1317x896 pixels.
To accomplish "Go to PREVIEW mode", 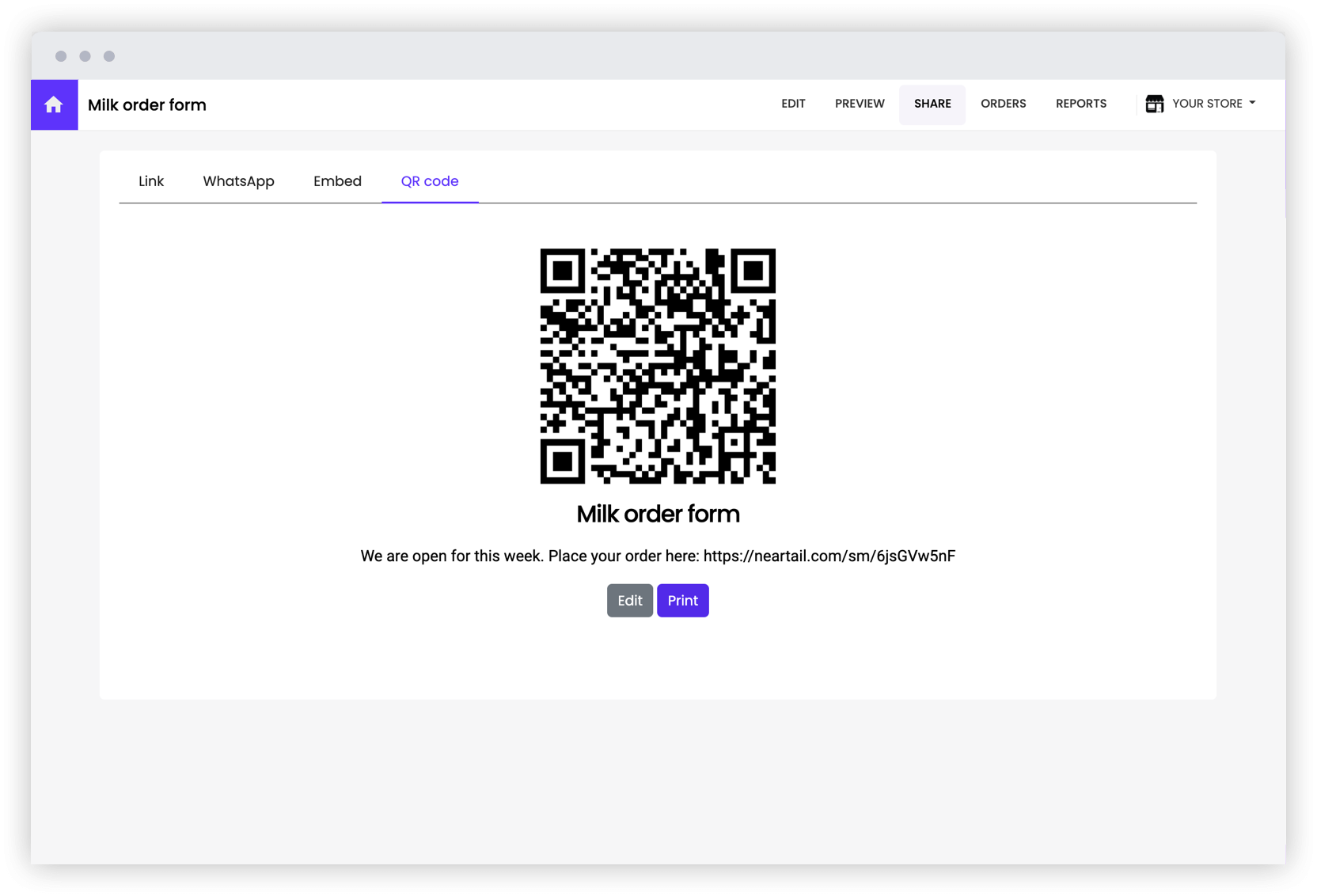I will [860, 104].
